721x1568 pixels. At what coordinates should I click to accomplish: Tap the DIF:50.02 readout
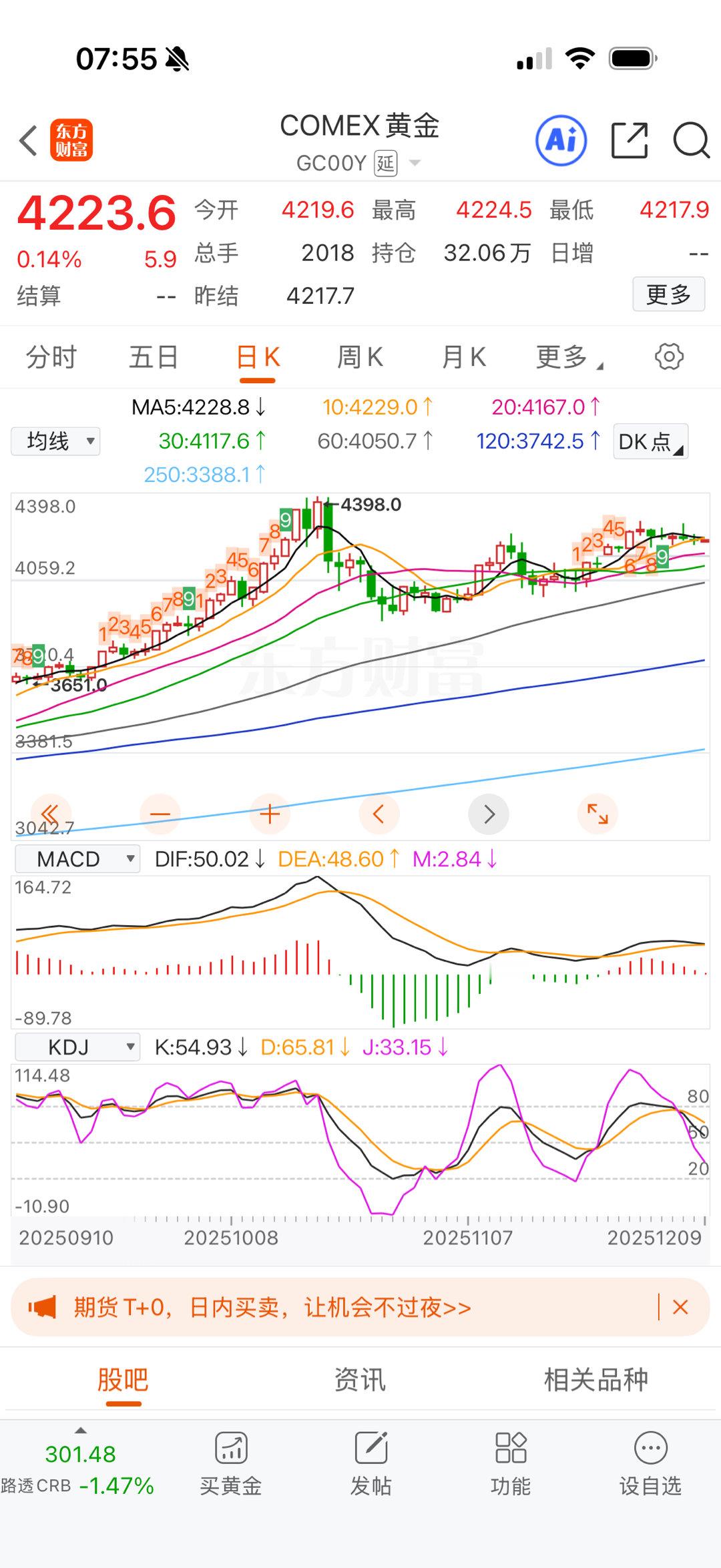coord(210,858)
